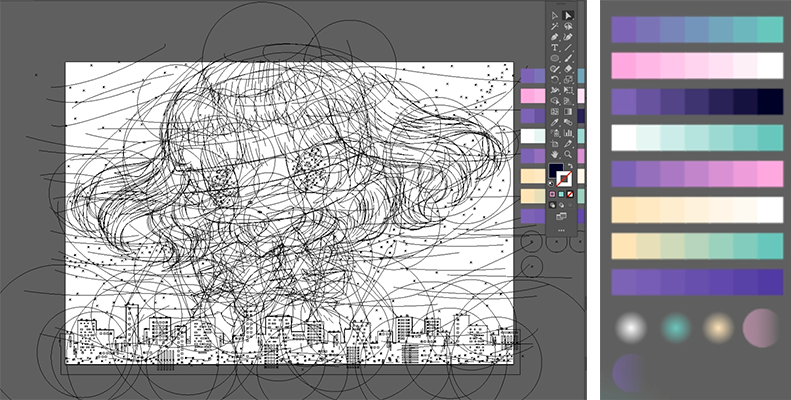Pick the Paintbrush tool

568,58
